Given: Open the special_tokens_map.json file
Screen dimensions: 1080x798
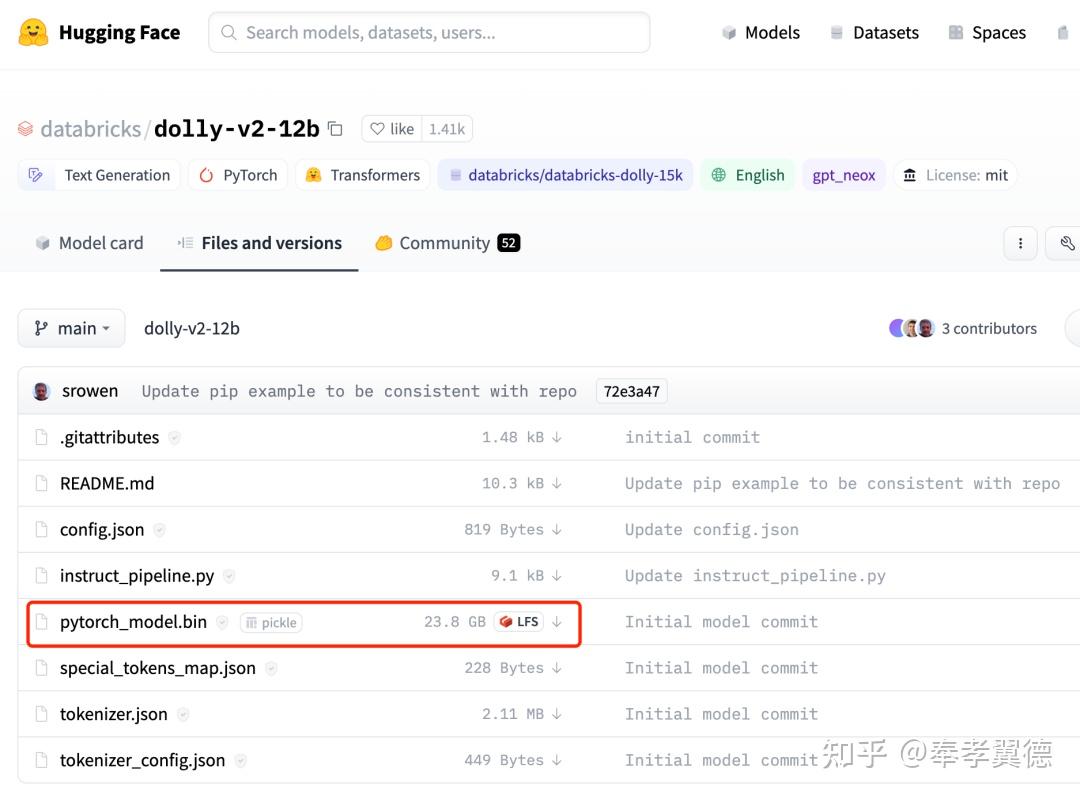Looking at the screenshot, I should pos(158,668).
